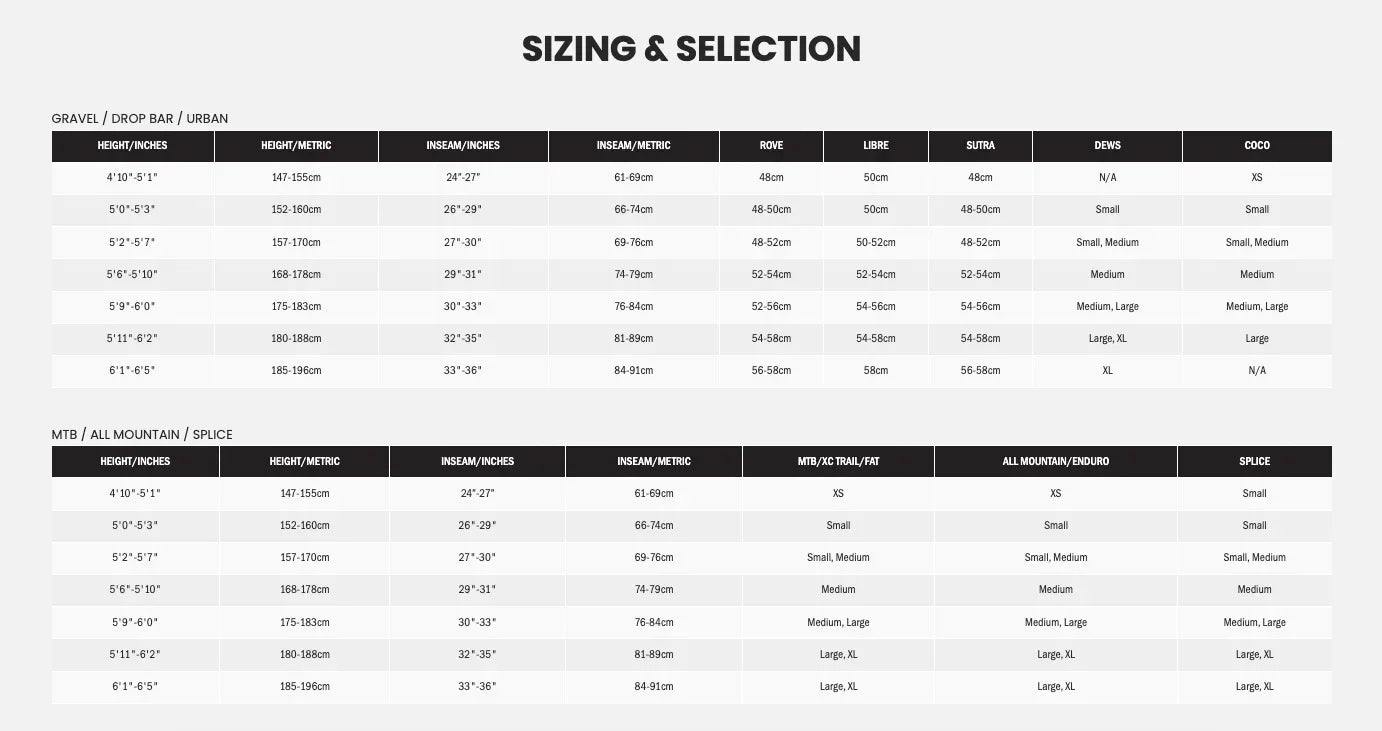This screenshot has width=1382, height=731.
Task: Select the 56-58cm cell in the Rove column
Action: (771, 371)
